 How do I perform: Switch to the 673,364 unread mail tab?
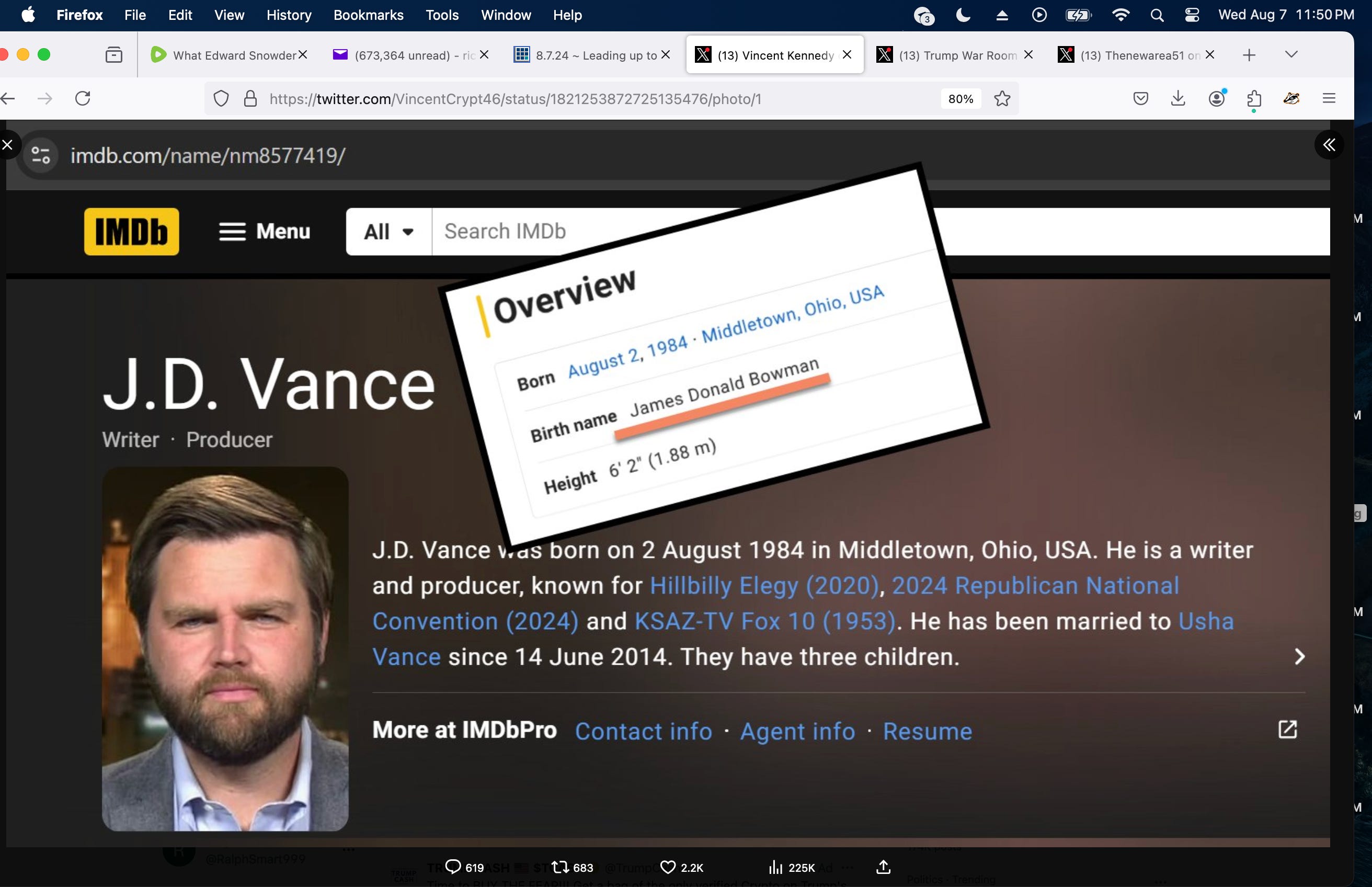410,55
